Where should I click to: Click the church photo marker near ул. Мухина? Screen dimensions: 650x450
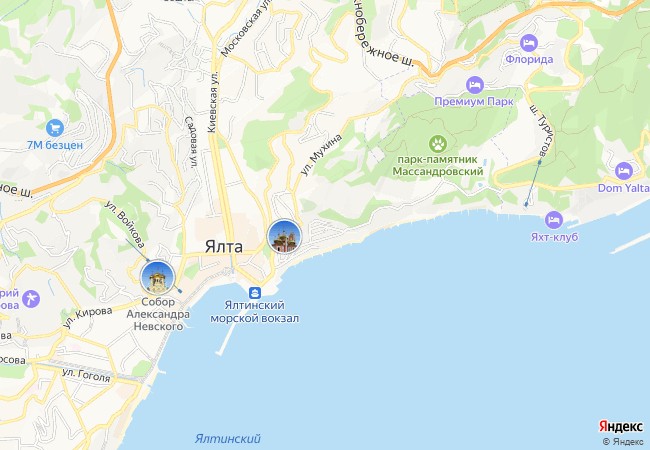[284, 237]
